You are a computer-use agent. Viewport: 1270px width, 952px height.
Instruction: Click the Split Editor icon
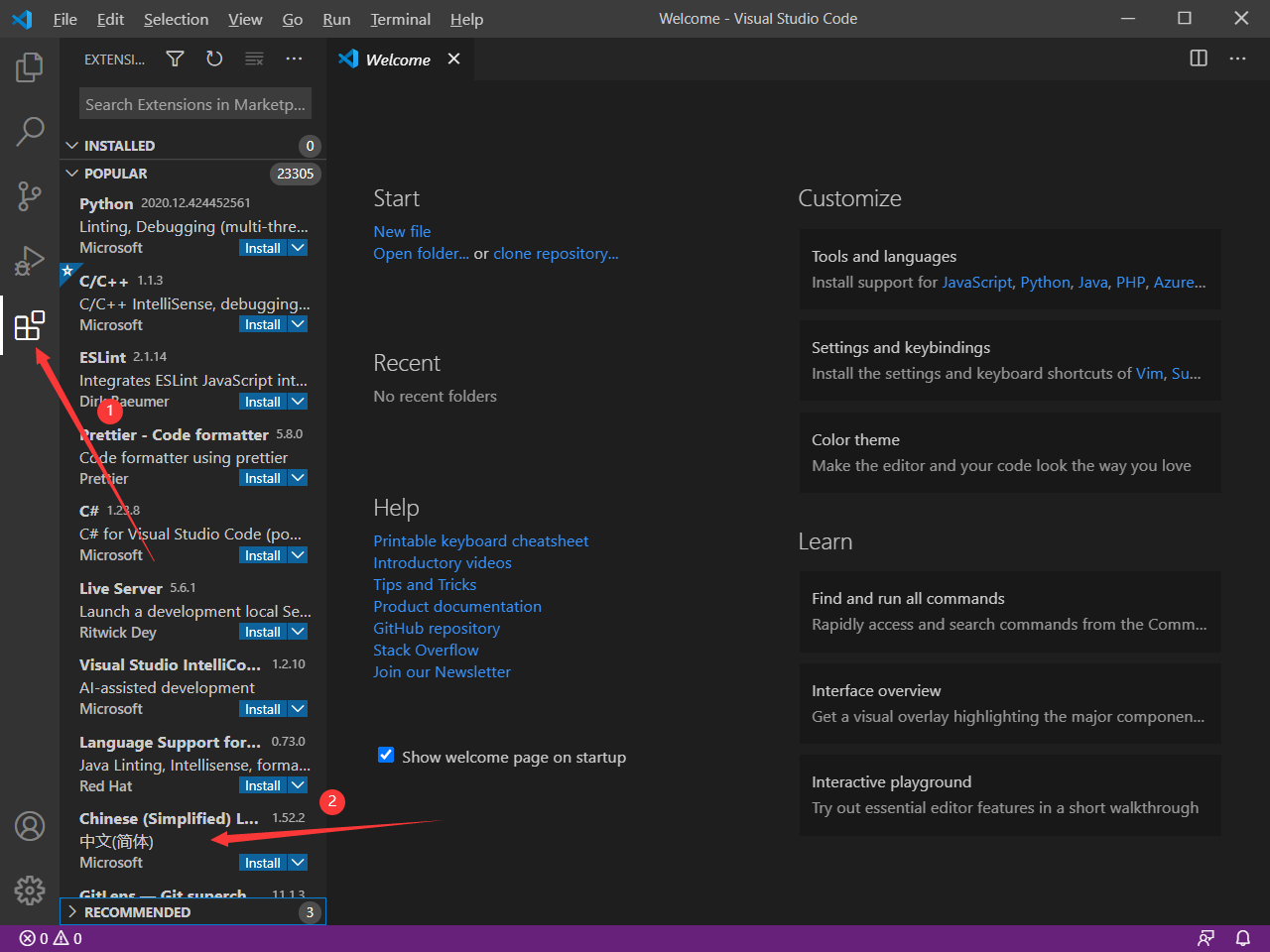pyautogui.click(x=1198, y=59)
